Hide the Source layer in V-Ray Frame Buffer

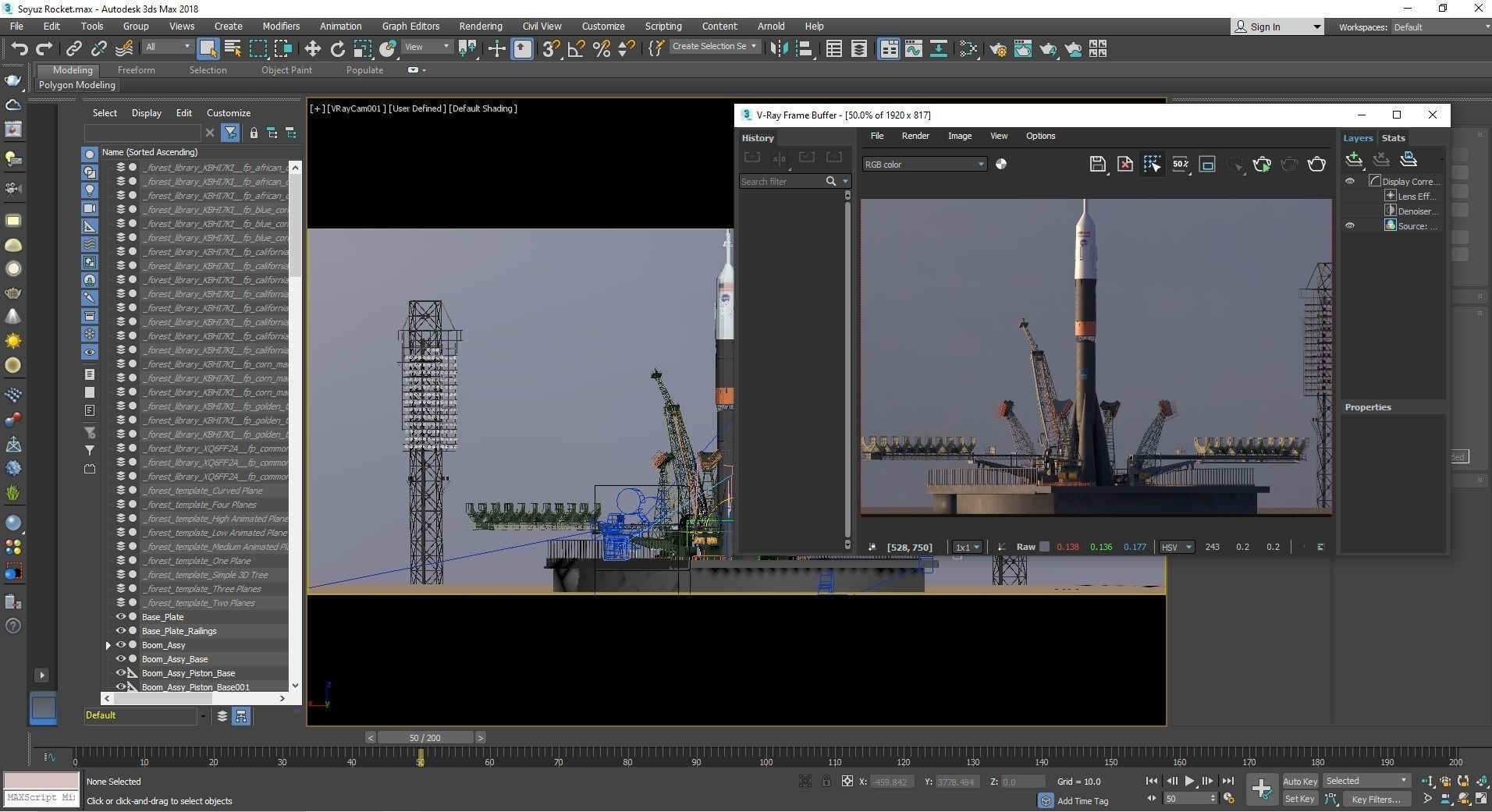(1350, 225)
